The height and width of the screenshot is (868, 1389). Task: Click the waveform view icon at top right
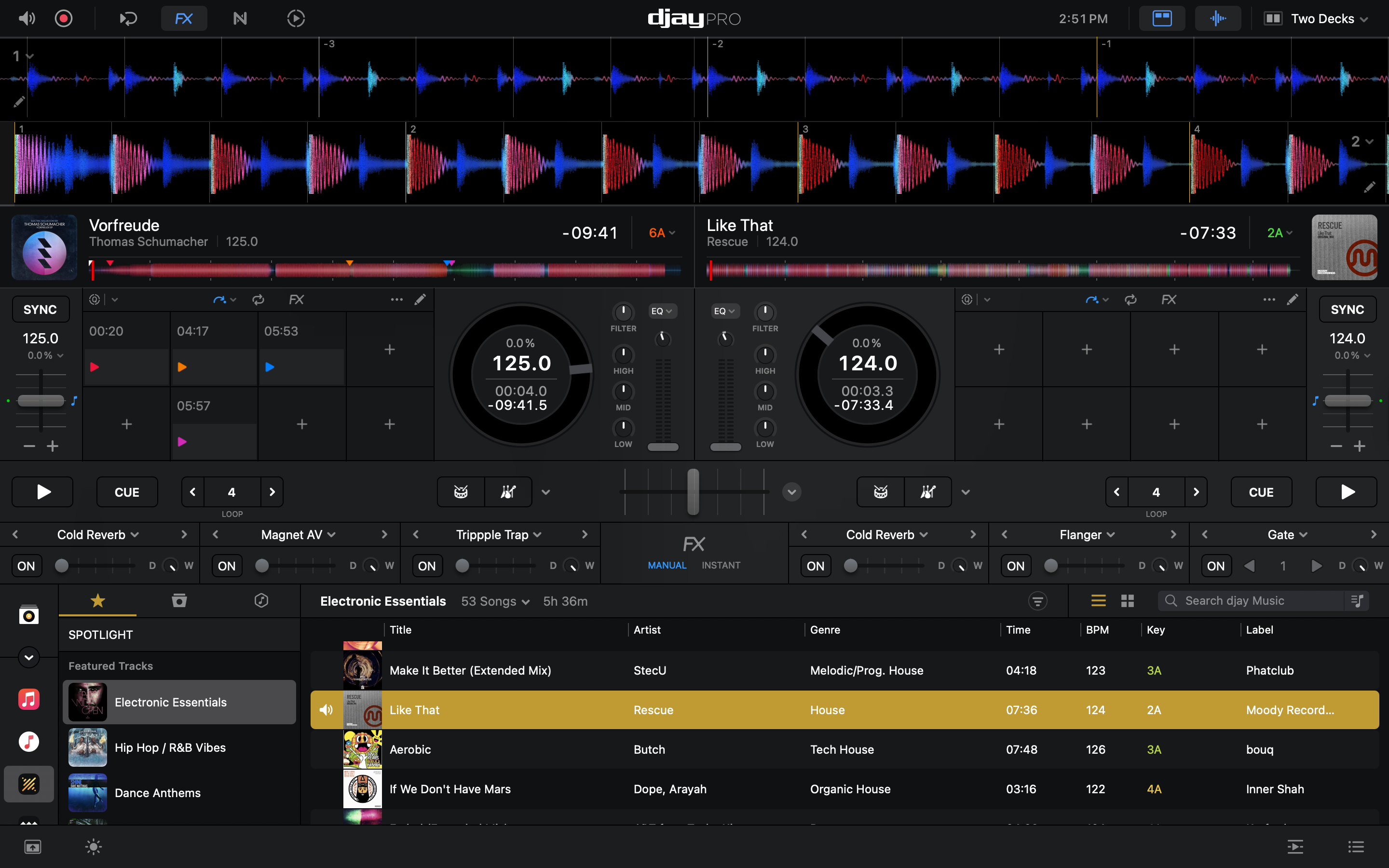pos(1217,18)
